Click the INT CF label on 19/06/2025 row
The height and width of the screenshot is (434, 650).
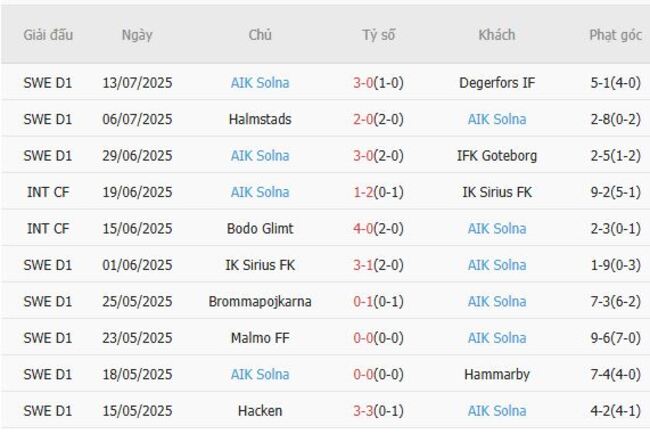pos(48,192)
